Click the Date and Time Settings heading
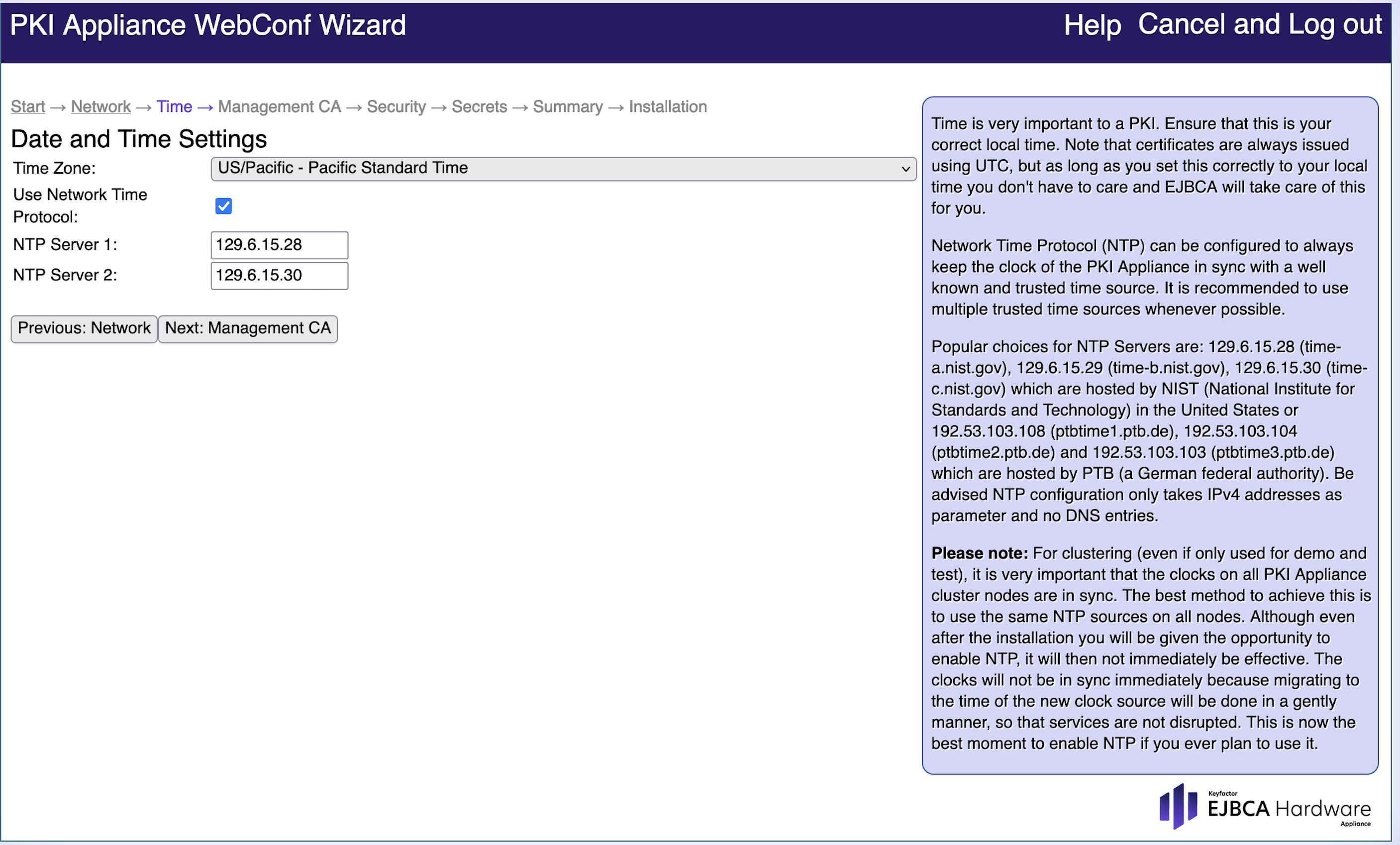The image size is (1400, 845). (139, 139)
